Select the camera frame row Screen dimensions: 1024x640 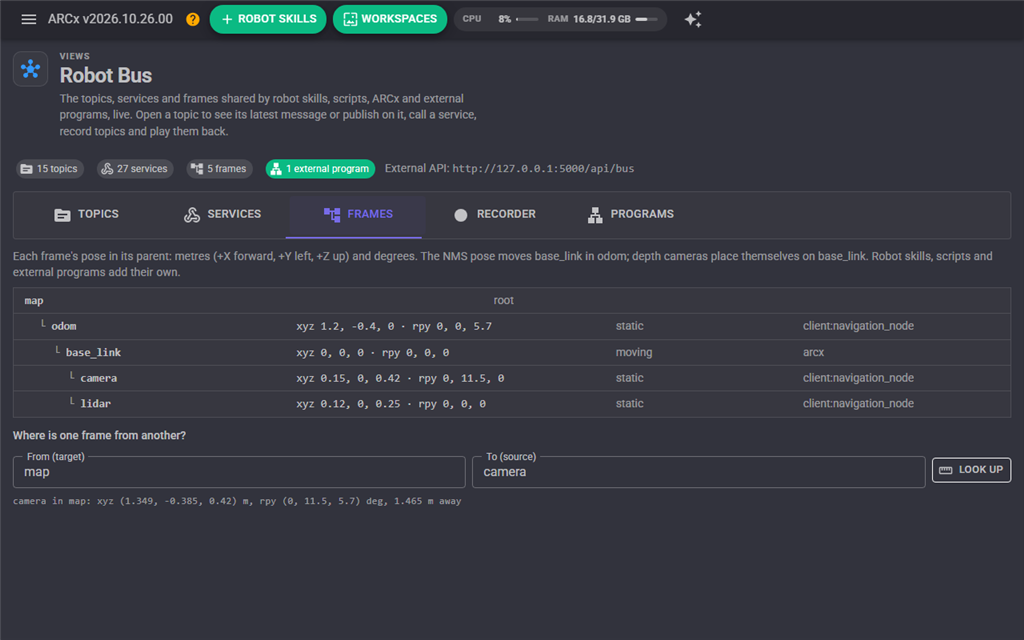pyautogui.click(x=512, y=378)
